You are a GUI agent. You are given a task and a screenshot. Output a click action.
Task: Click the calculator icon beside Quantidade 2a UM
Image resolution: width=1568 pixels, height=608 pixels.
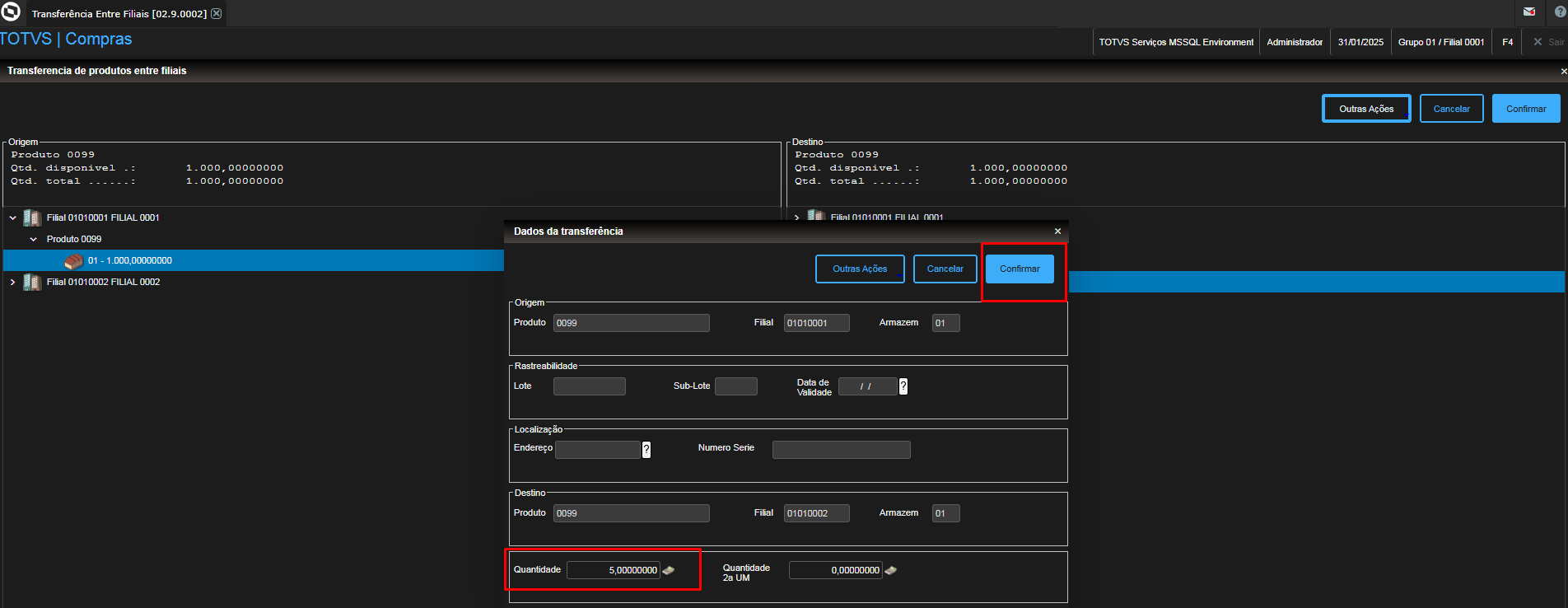coord(891,570)
